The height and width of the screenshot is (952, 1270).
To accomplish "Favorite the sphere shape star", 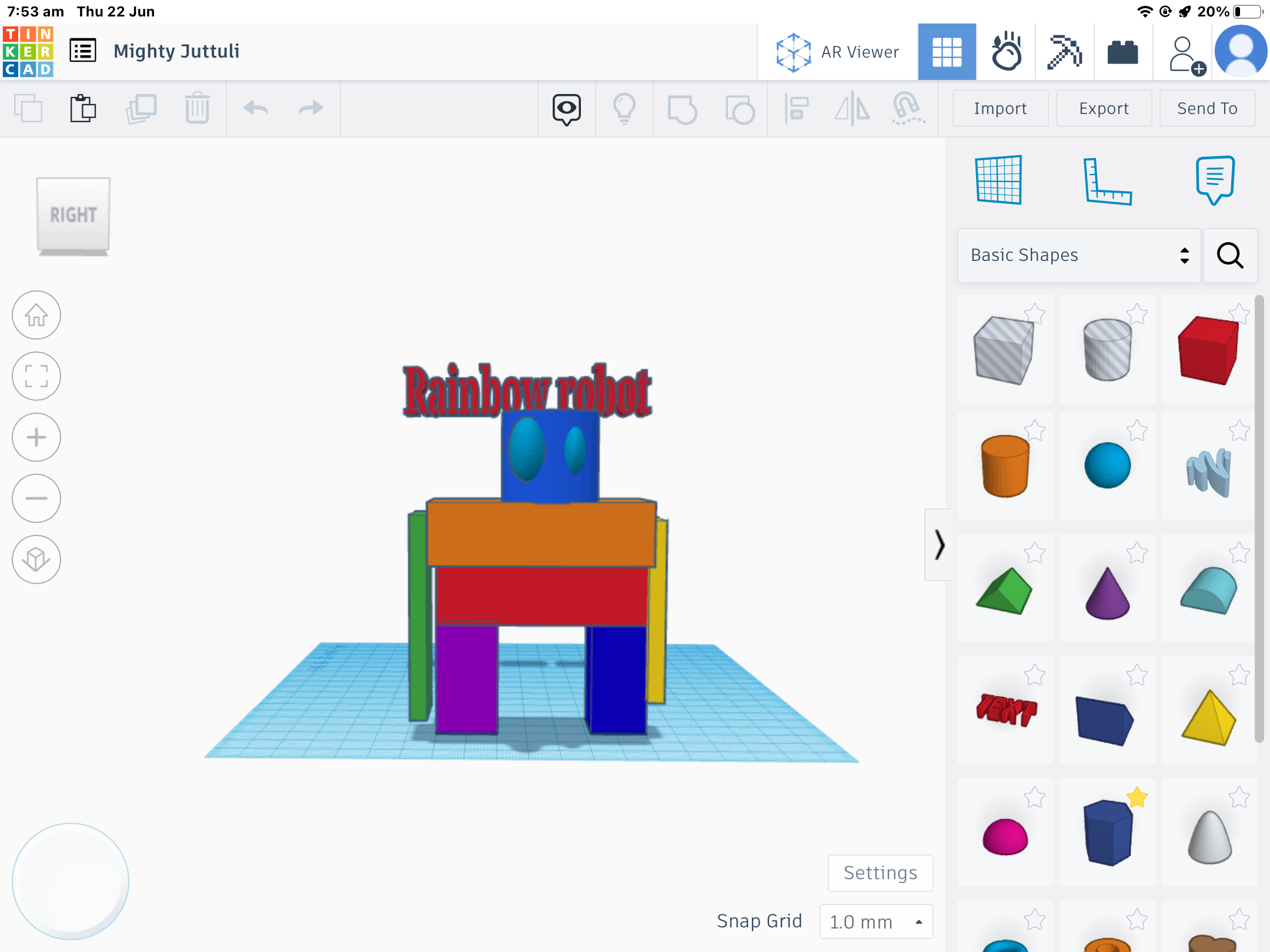I will point(1137,431).
